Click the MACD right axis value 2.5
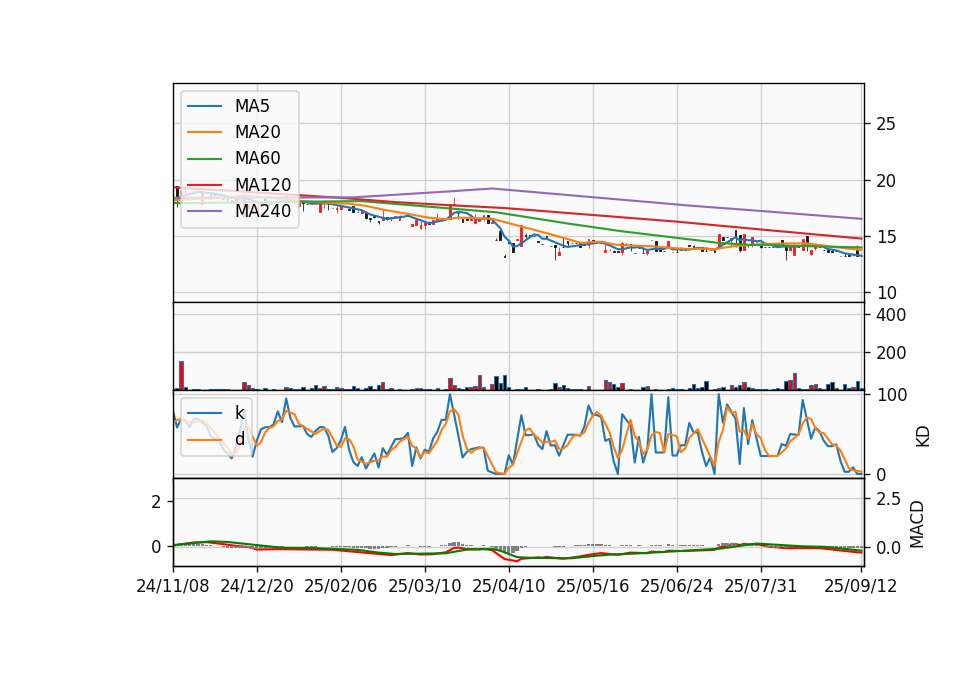Viewport: 960px width, 690px height. (888, 499)
